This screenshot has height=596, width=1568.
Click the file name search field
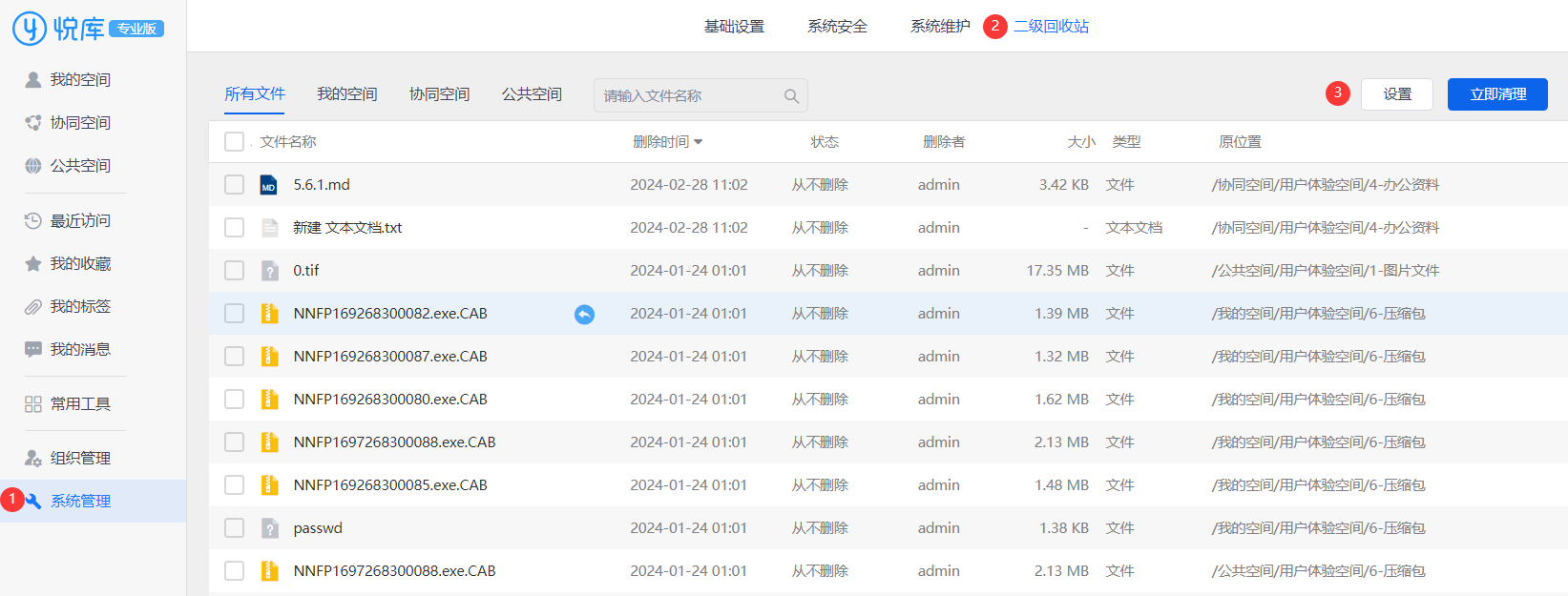pos(687,96)
